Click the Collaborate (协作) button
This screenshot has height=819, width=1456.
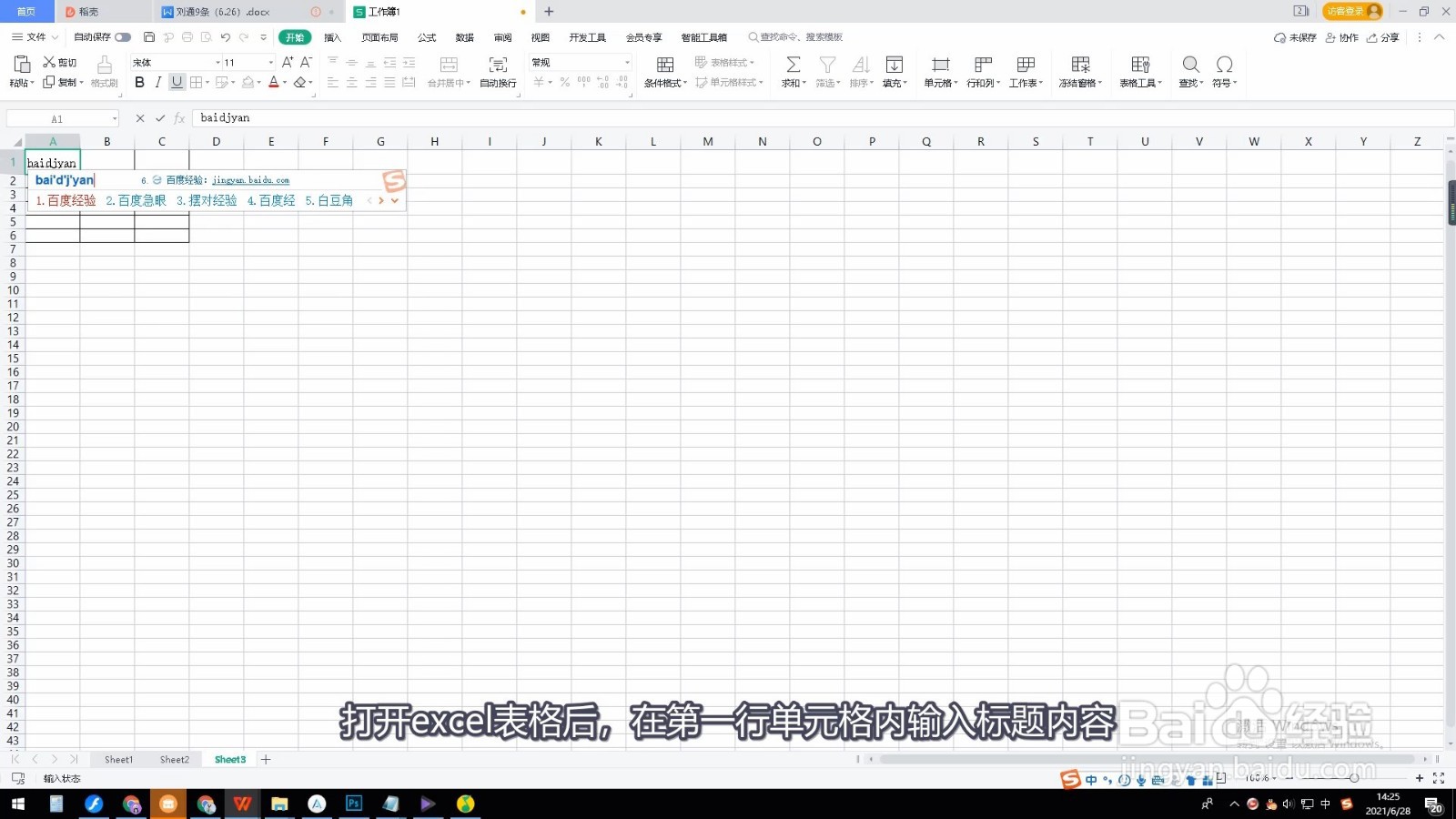click(x=1342, y=37)
